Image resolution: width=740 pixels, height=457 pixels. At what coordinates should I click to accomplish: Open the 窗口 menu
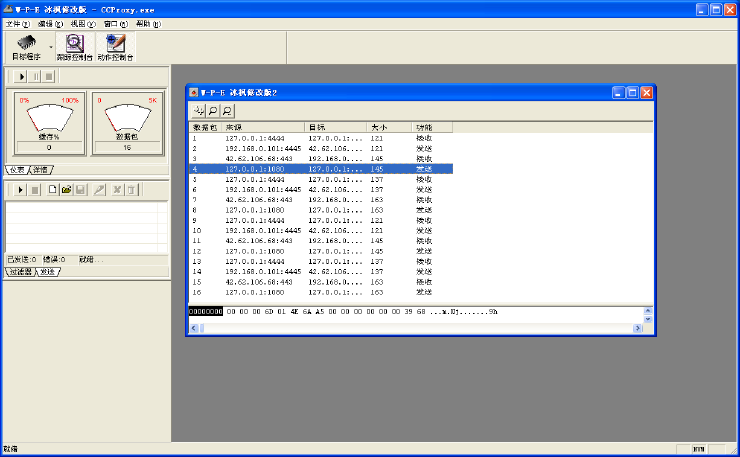click(116, 24)
